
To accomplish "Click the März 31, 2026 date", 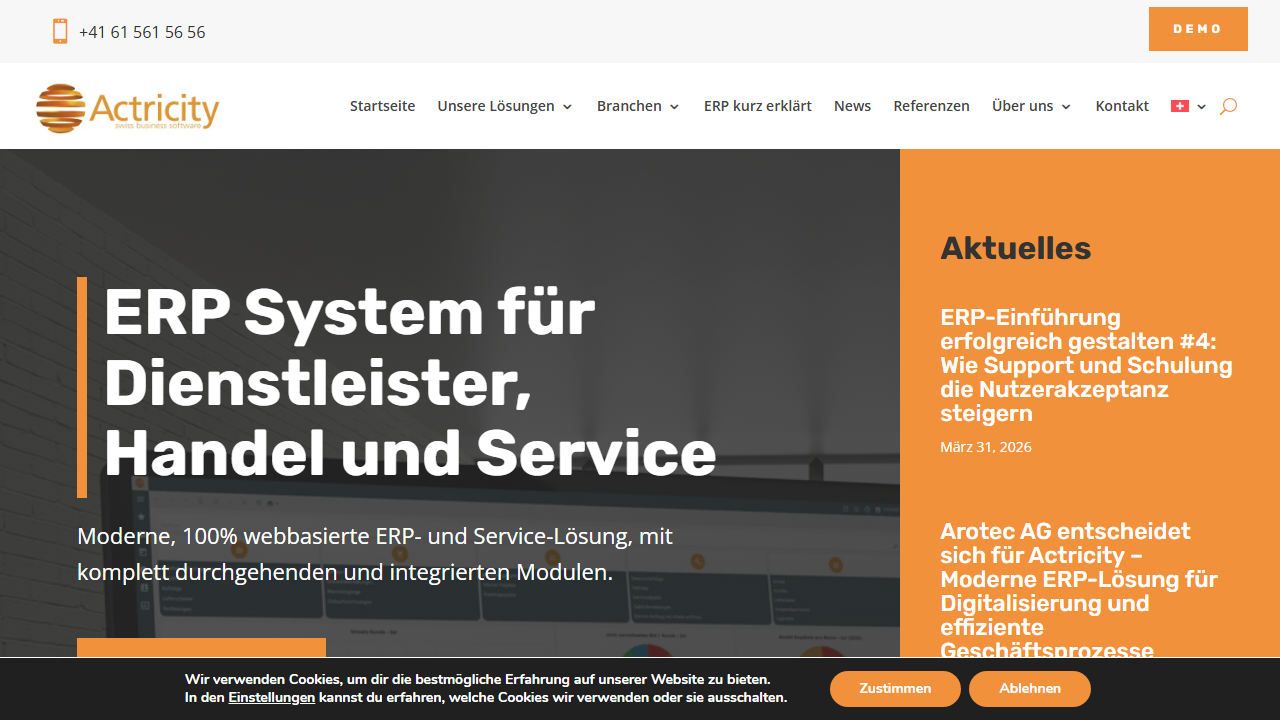I will coord(986,447).
